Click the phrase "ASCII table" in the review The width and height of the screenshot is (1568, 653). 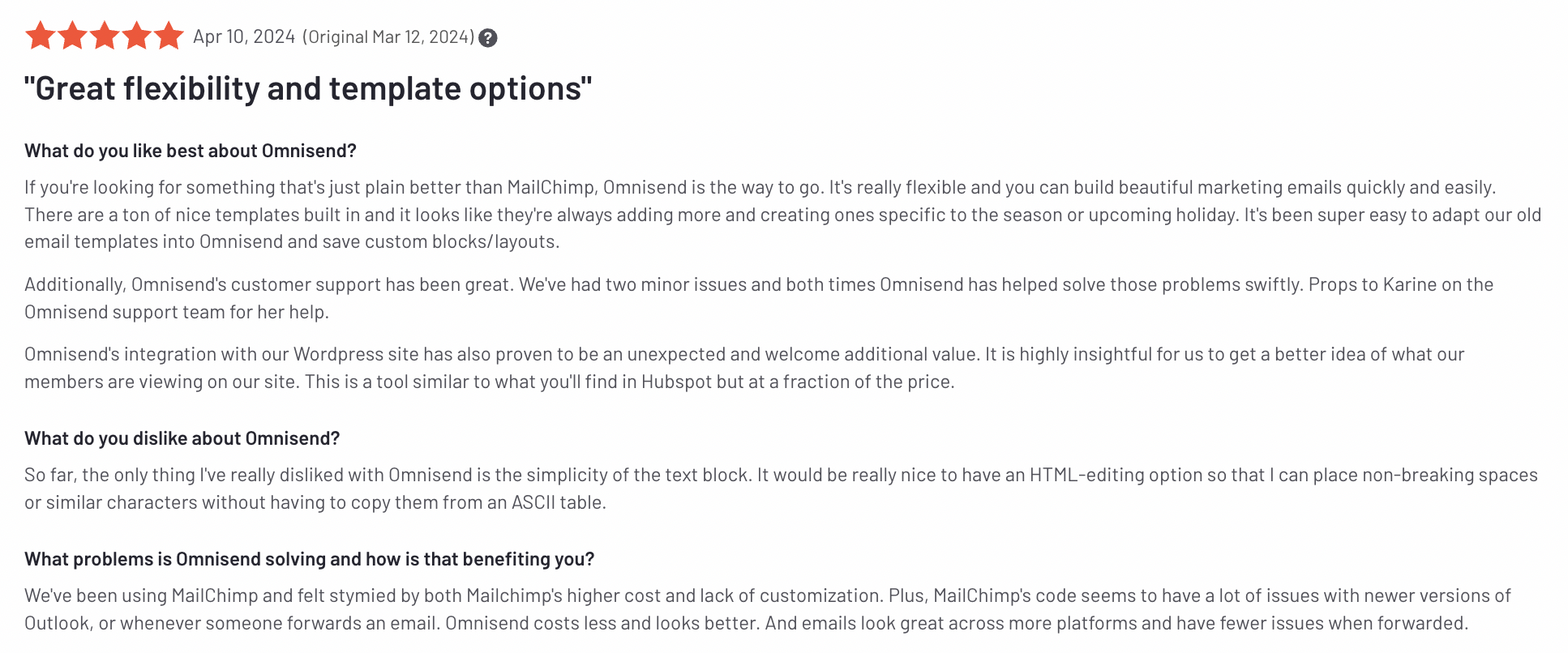click(x=559, y=502)
